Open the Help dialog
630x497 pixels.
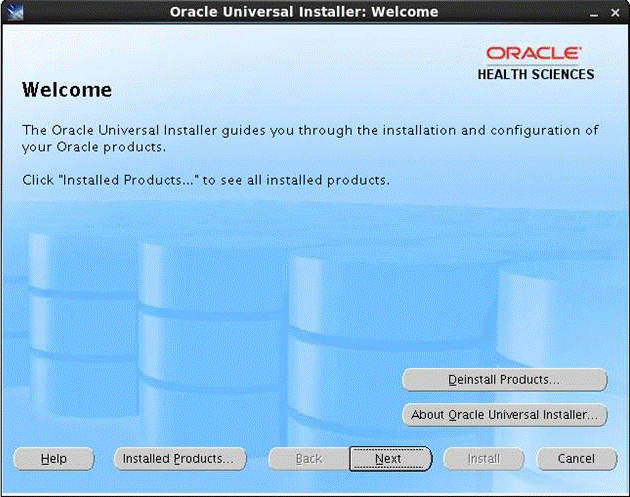point(54,458)
